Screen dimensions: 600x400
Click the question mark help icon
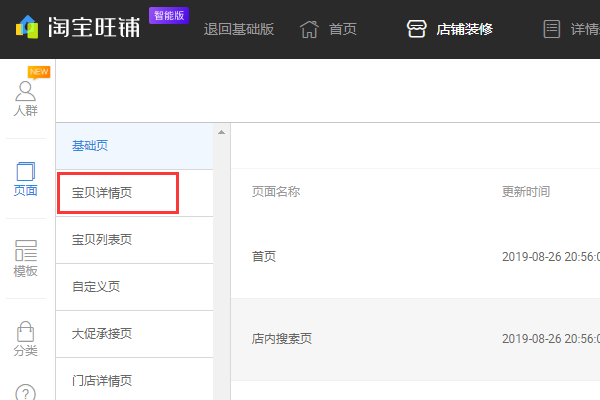(x=27, y=392)
